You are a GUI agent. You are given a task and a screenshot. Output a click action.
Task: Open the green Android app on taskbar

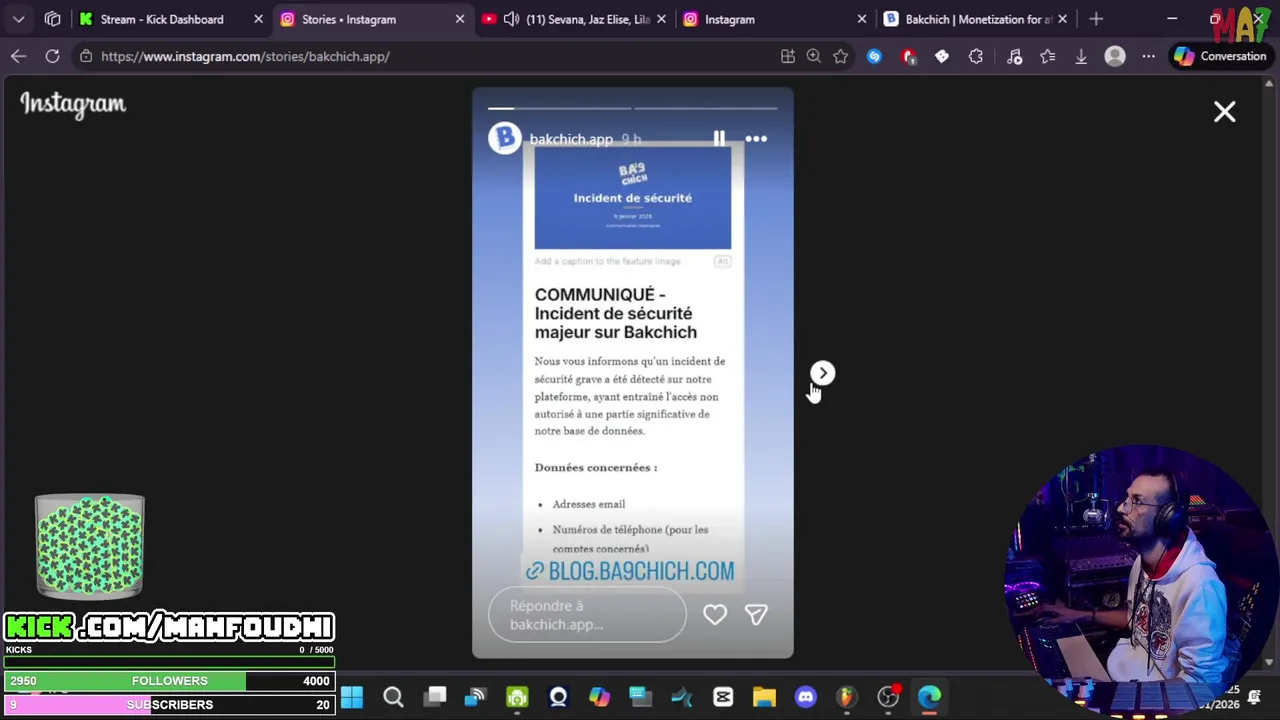(517, 697)
